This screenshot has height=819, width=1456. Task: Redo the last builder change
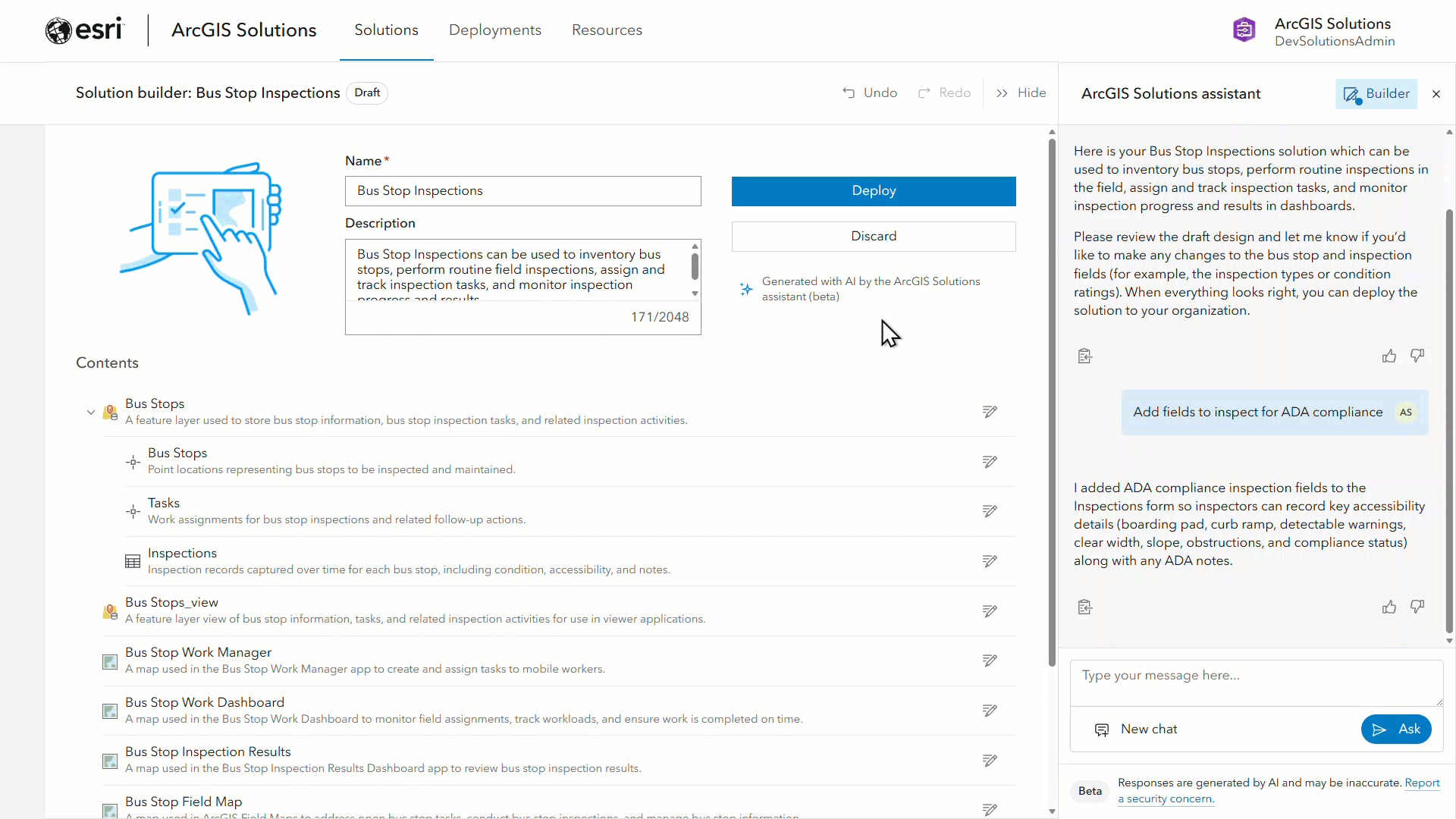point(944,93)
